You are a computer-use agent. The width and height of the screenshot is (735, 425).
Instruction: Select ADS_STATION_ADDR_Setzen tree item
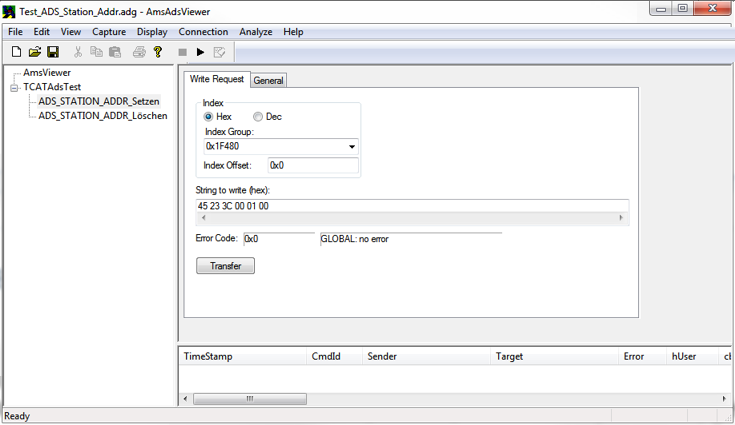pos(99,101)
